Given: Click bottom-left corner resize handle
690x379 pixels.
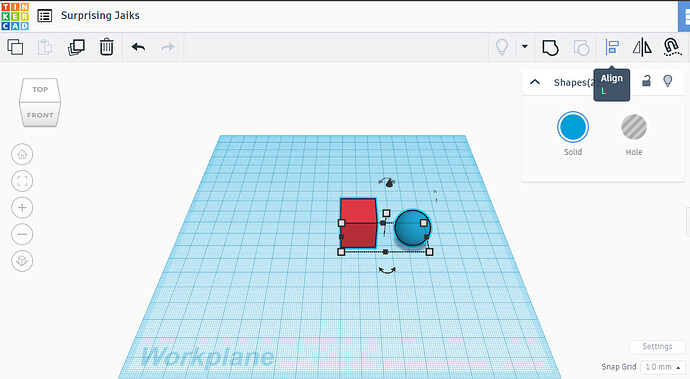Looking at the screenshot, I should pos(341,252).
